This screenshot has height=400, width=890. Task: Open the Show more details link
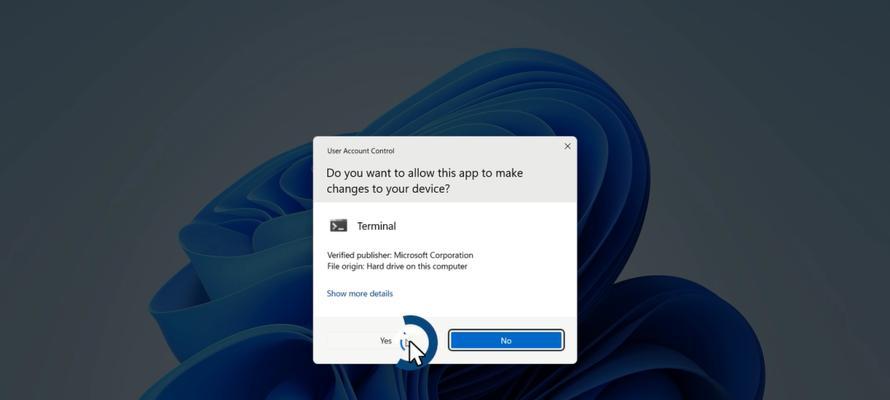(359, 293)
